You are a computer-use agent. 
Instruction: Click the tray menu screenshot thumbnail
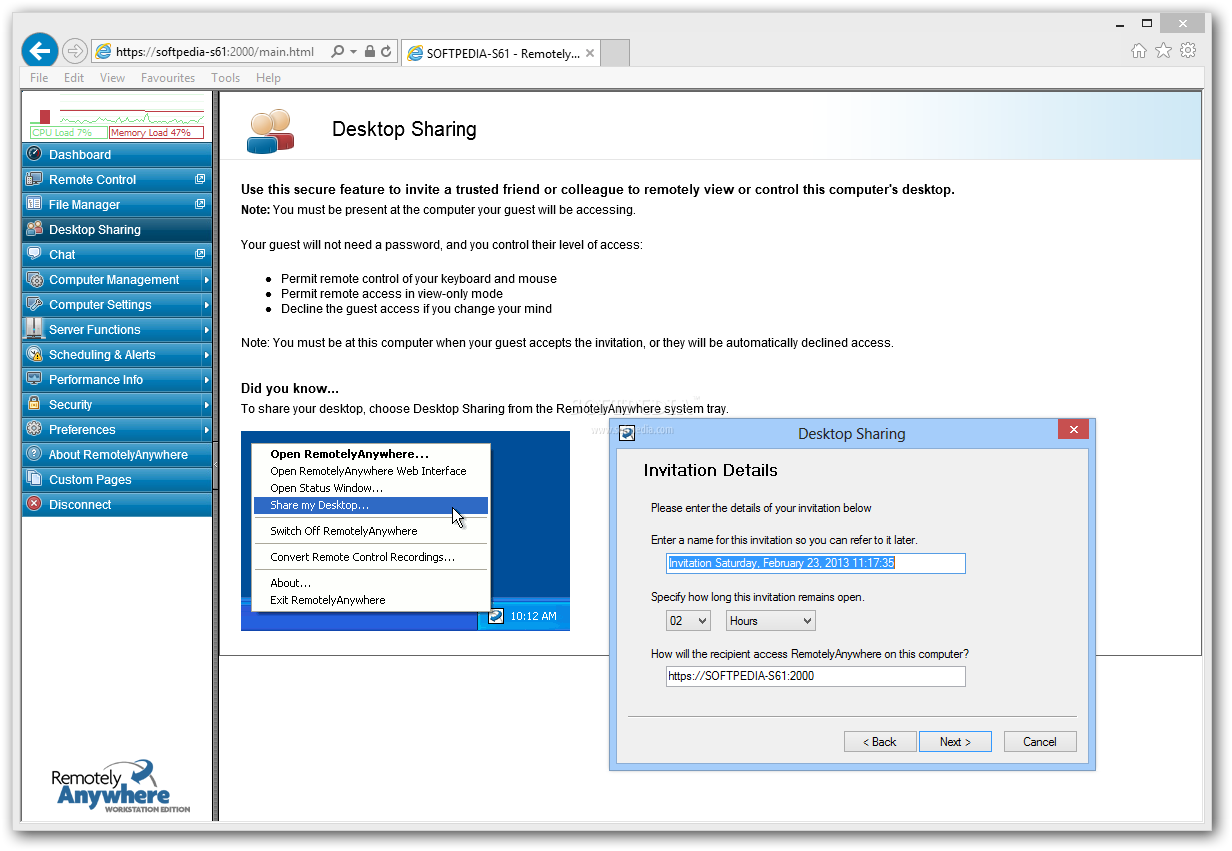coord(405,531)
